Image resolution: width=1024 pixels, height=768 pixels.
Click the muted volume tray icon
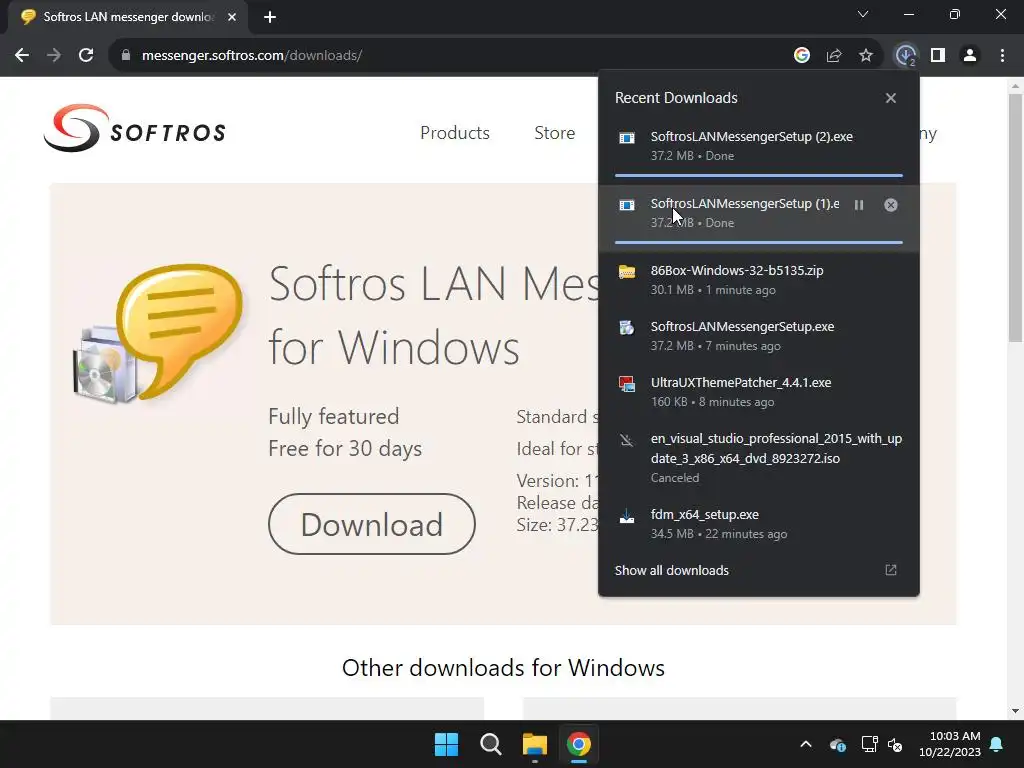(x=895, y=744)
